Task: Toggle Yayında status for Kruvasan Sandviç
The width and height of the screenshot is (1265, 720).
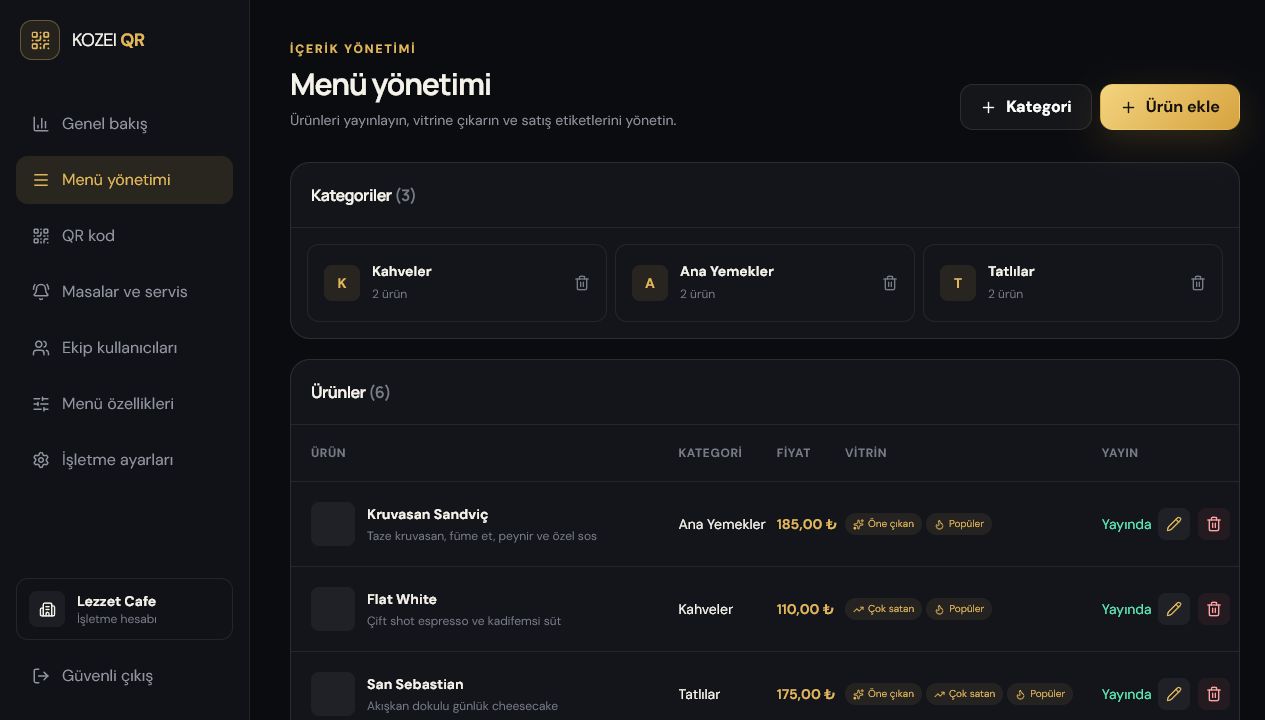Action: pyautogui.click(x=1126, y=524)
